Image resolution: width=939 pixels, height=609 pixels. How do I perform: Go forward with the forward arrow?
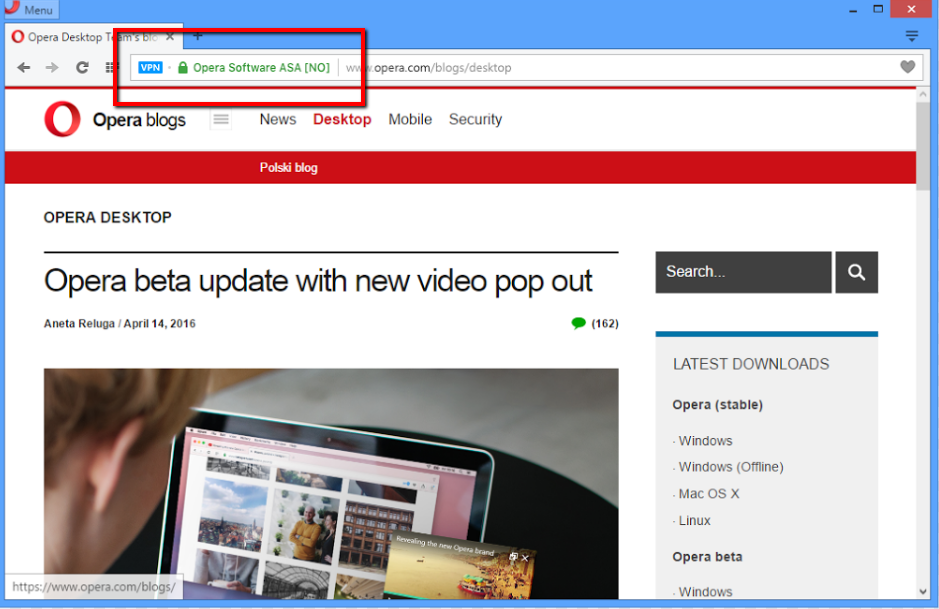tap(52, 68)
